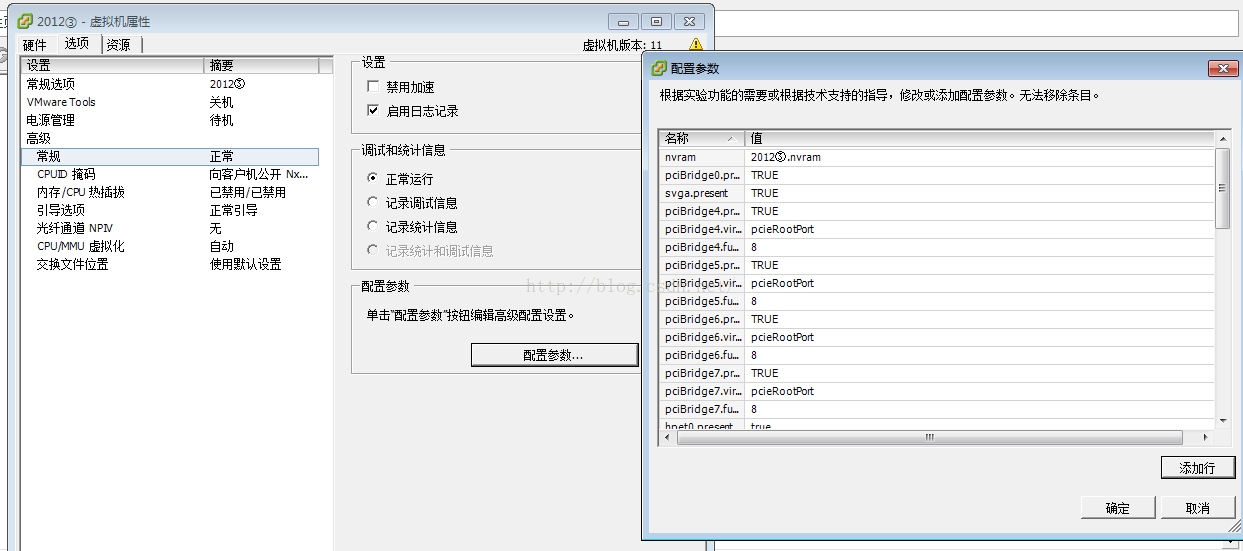Viewport: 1243px width, 551px height.
Task: Close the 配置参数 dialog with red X
Action: coord(1223,68)
